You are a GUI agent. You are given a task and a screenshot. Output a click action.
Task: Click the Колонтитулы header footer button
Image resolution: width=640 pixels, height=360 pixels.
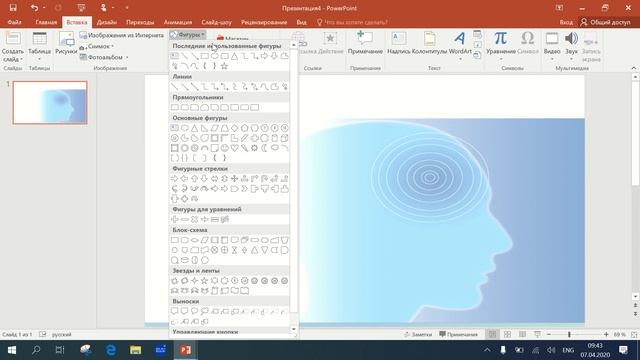[429, 42]
